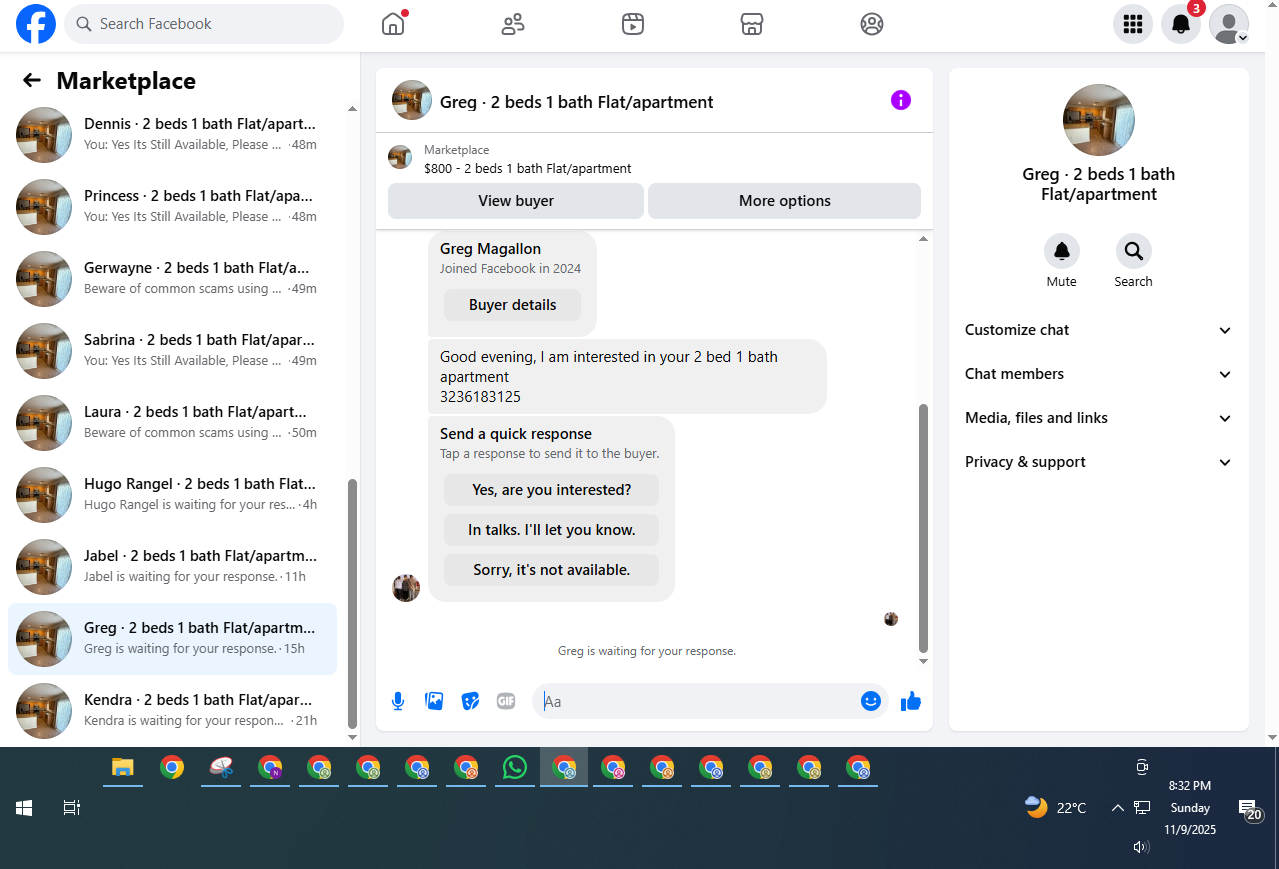The height and width of the screenshot is (869, 1279).
Task: Expand the Privacy & support section
Action: [1098, 462]
